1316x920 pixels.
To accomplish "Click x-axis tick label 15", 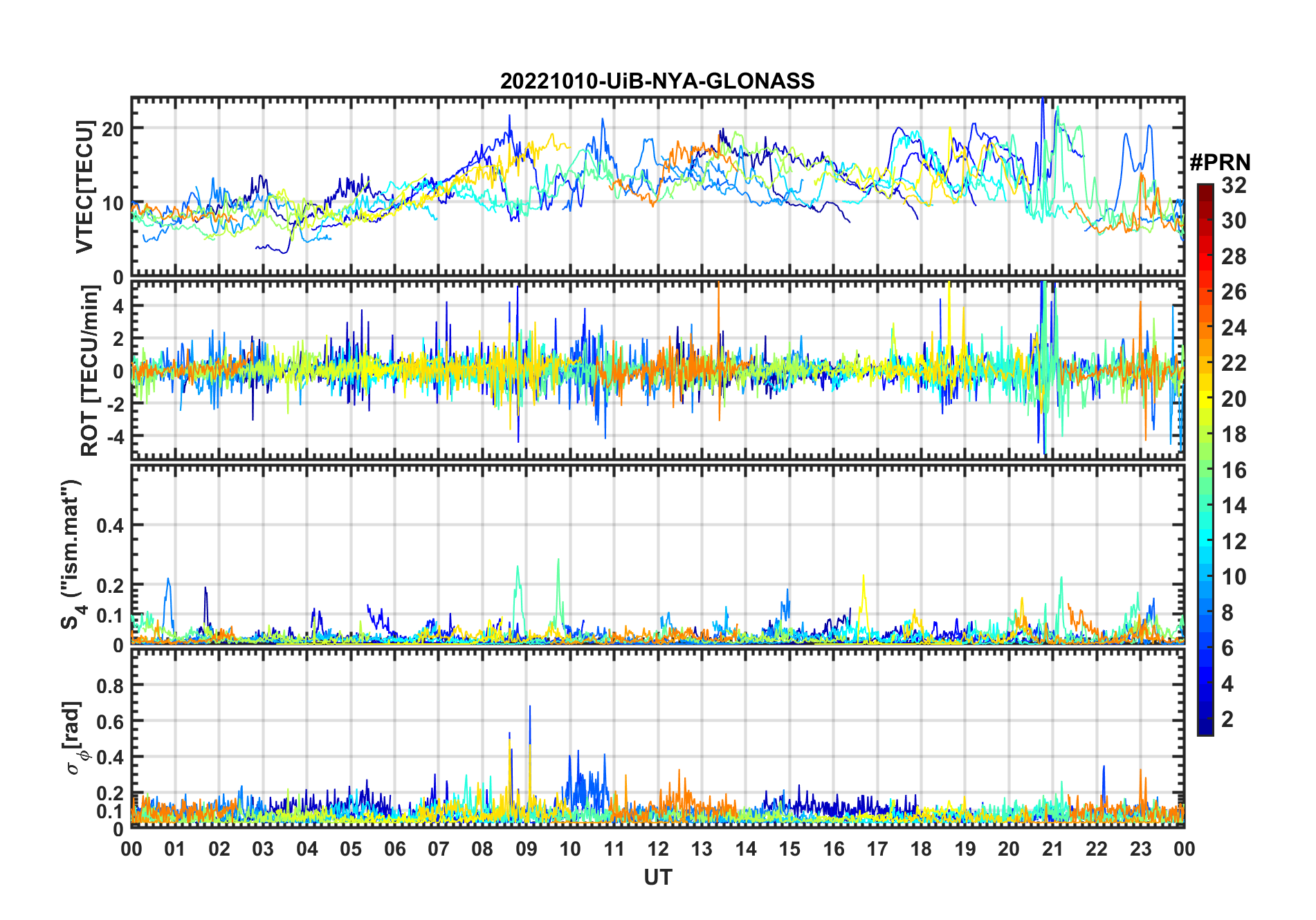I will [x=789, y=849].
